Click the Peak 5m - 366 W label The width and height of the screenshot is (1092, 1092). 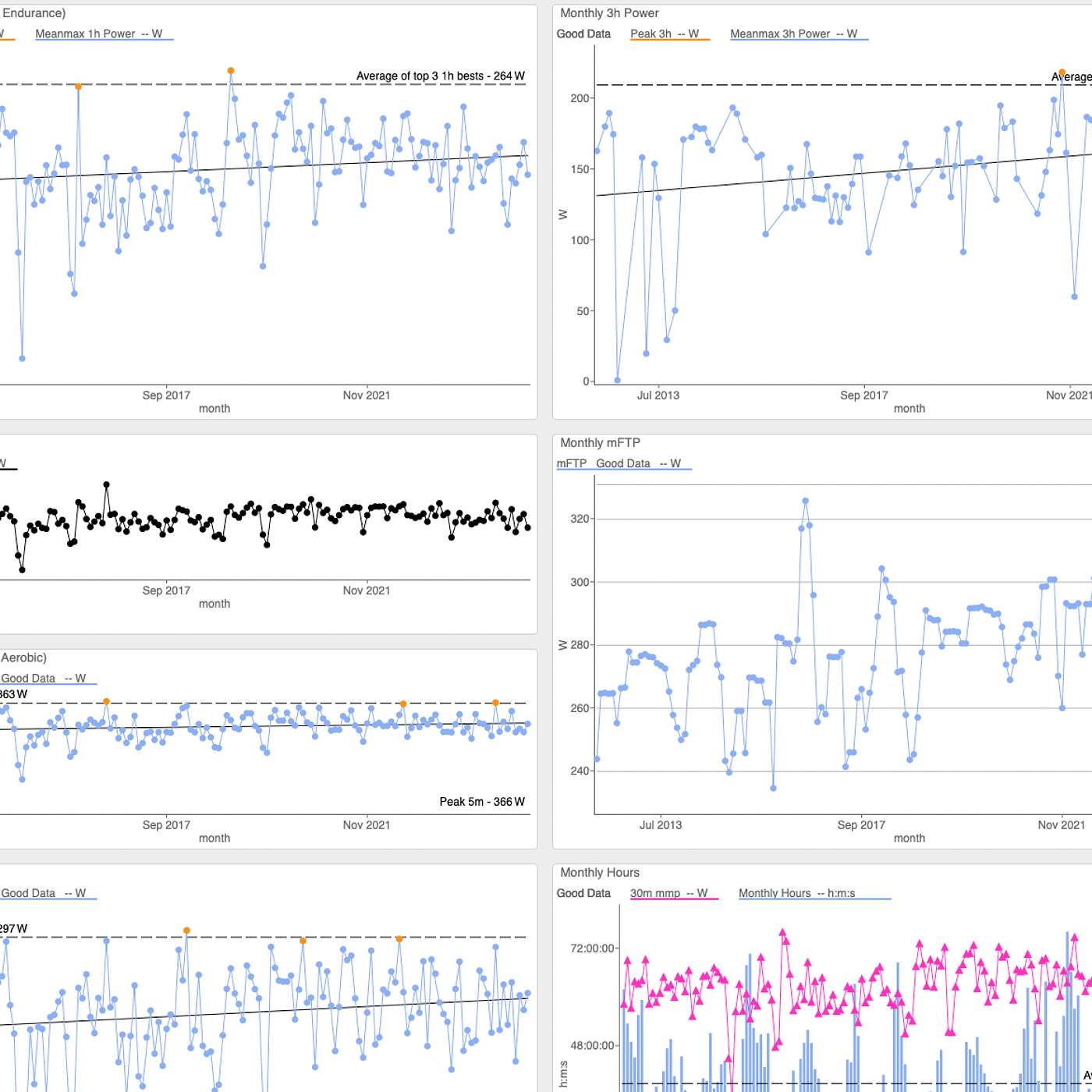(481, 802)
